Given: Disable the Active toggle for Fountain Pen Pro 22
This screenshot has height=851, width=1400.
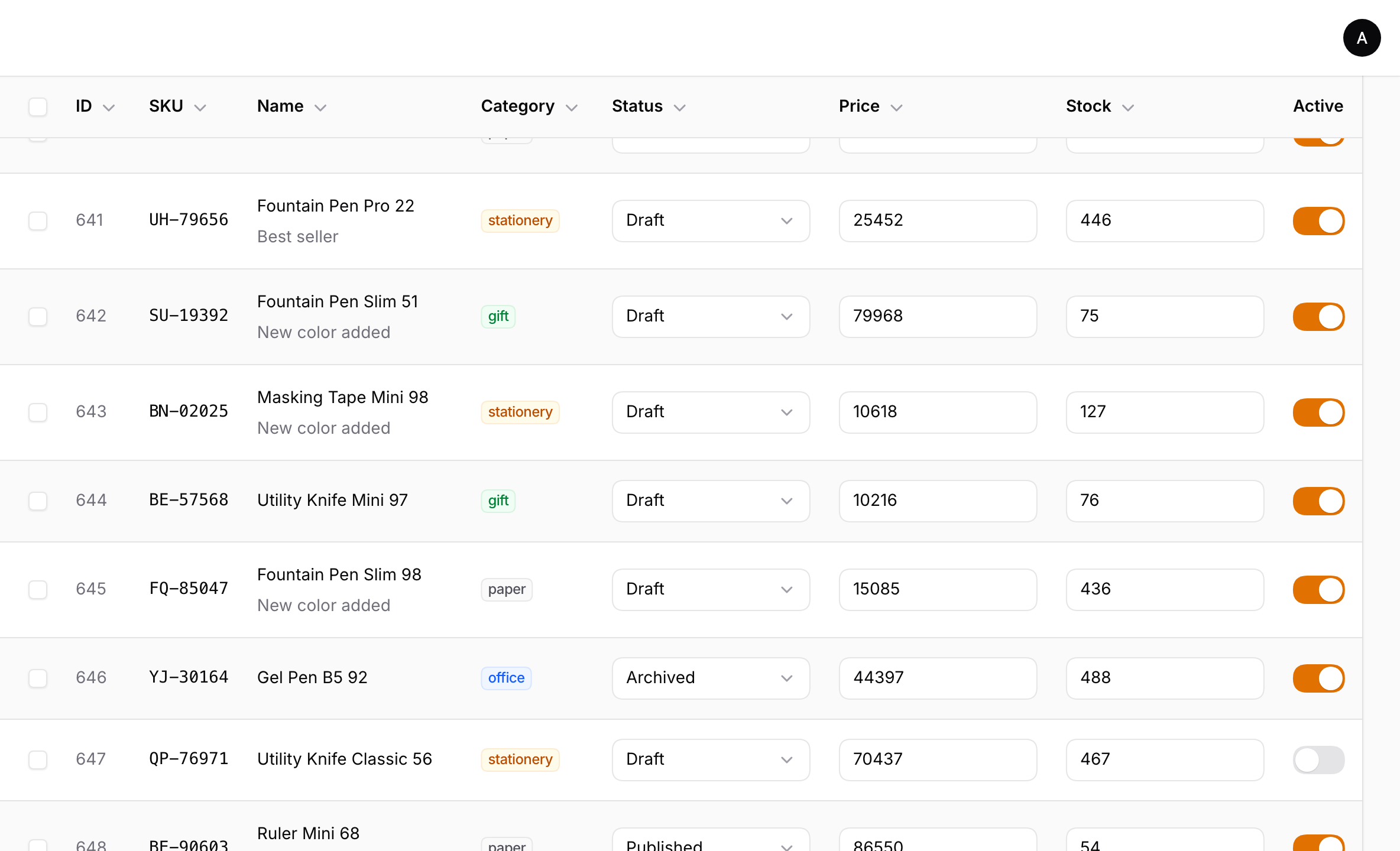Looking at the screenshot, I should [x=1318, y=220].
